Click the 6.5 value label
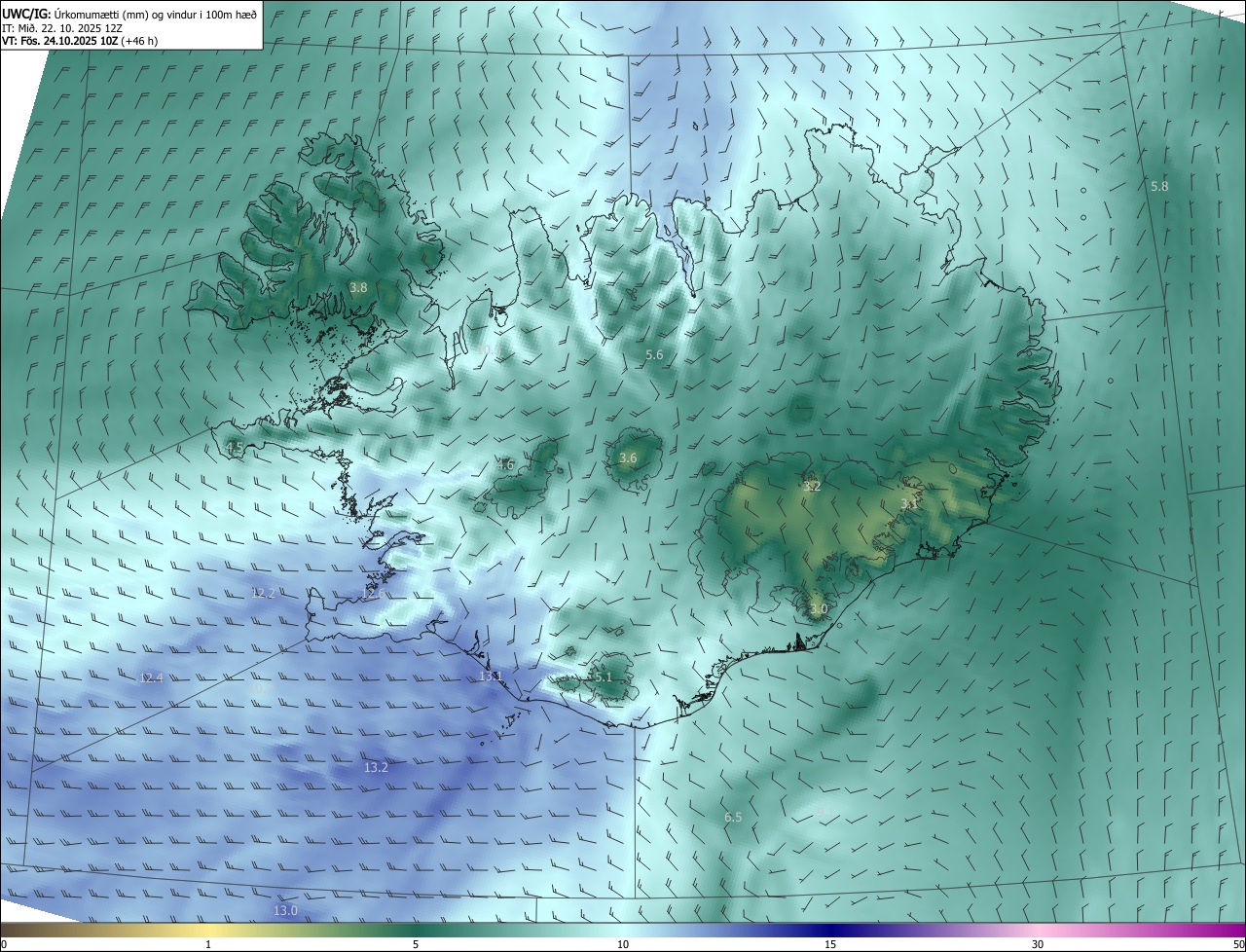 tap(733, 817)
